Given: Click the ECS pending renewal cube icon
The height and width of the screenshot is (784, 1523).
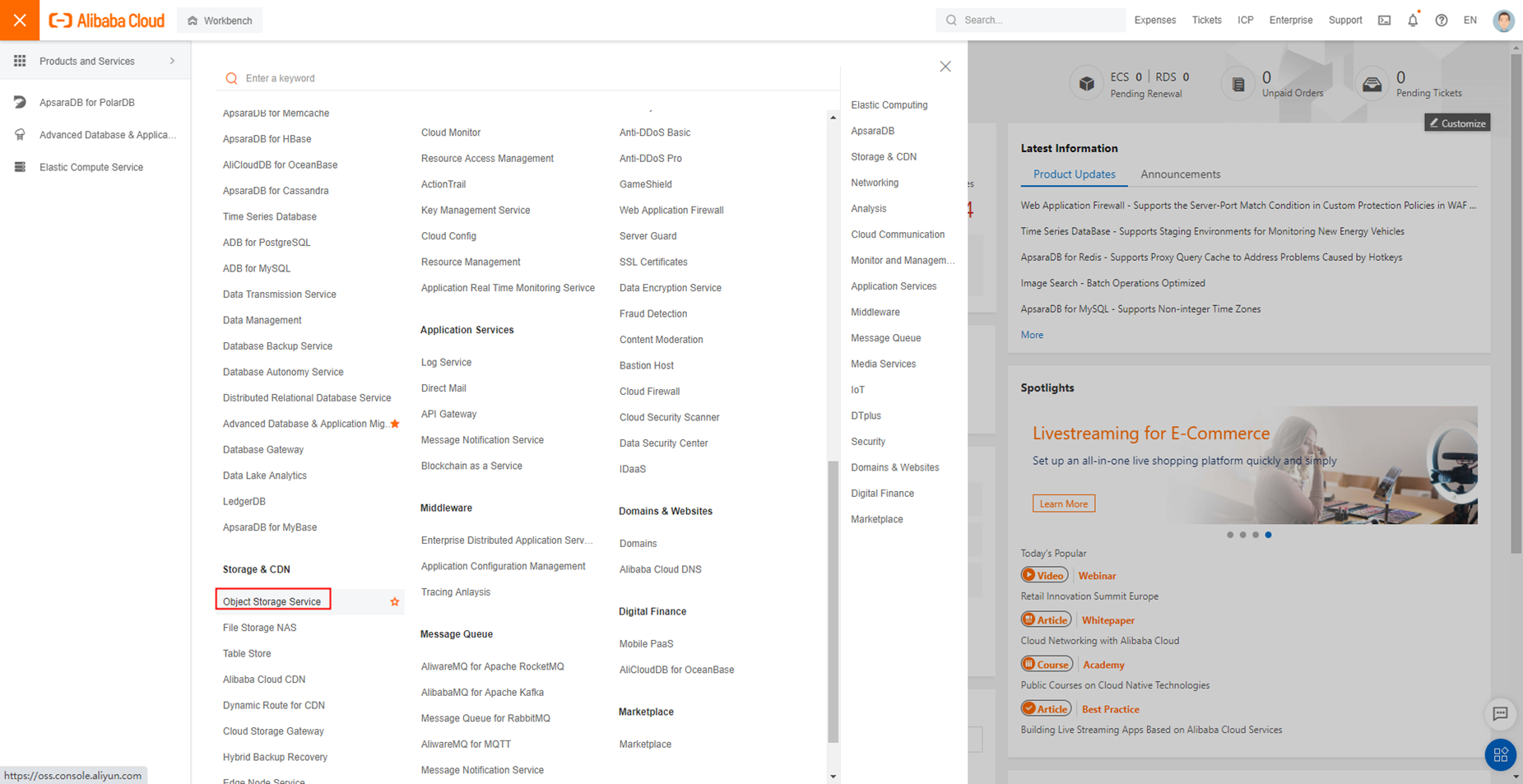Looking at the screenshot, I should tap(1086, 84).
